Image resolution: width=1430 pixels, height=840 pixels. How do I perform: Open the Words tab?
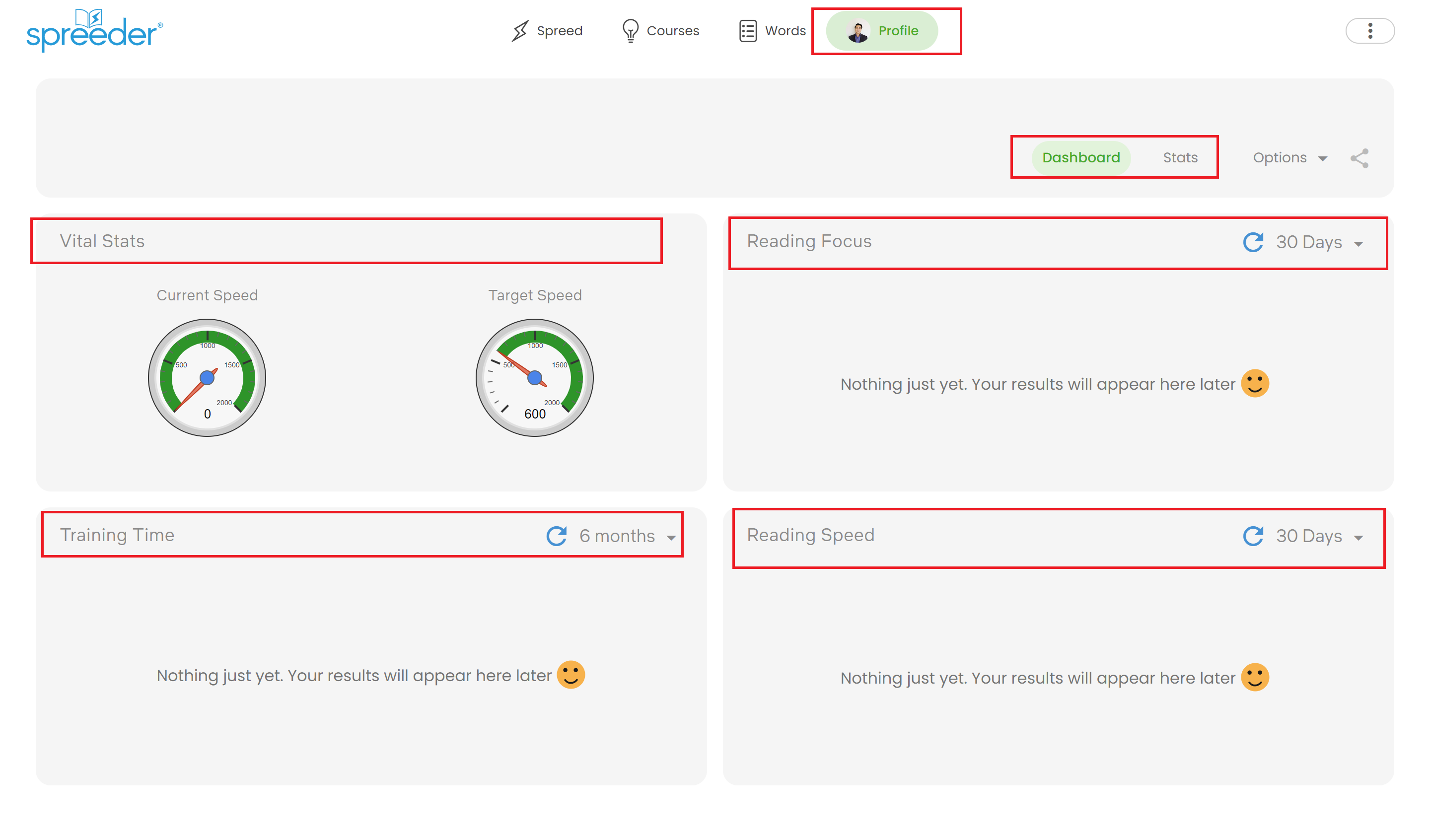(786, 31)
